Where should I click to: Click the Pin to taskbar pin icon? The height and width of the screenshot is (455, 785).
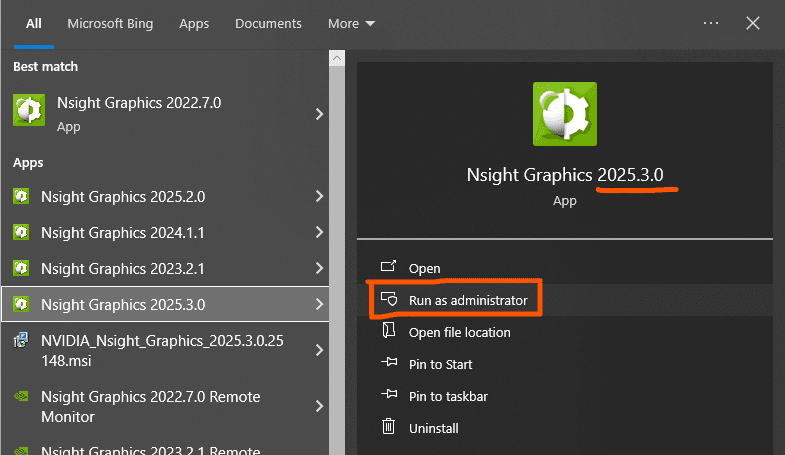coord(389,394)
